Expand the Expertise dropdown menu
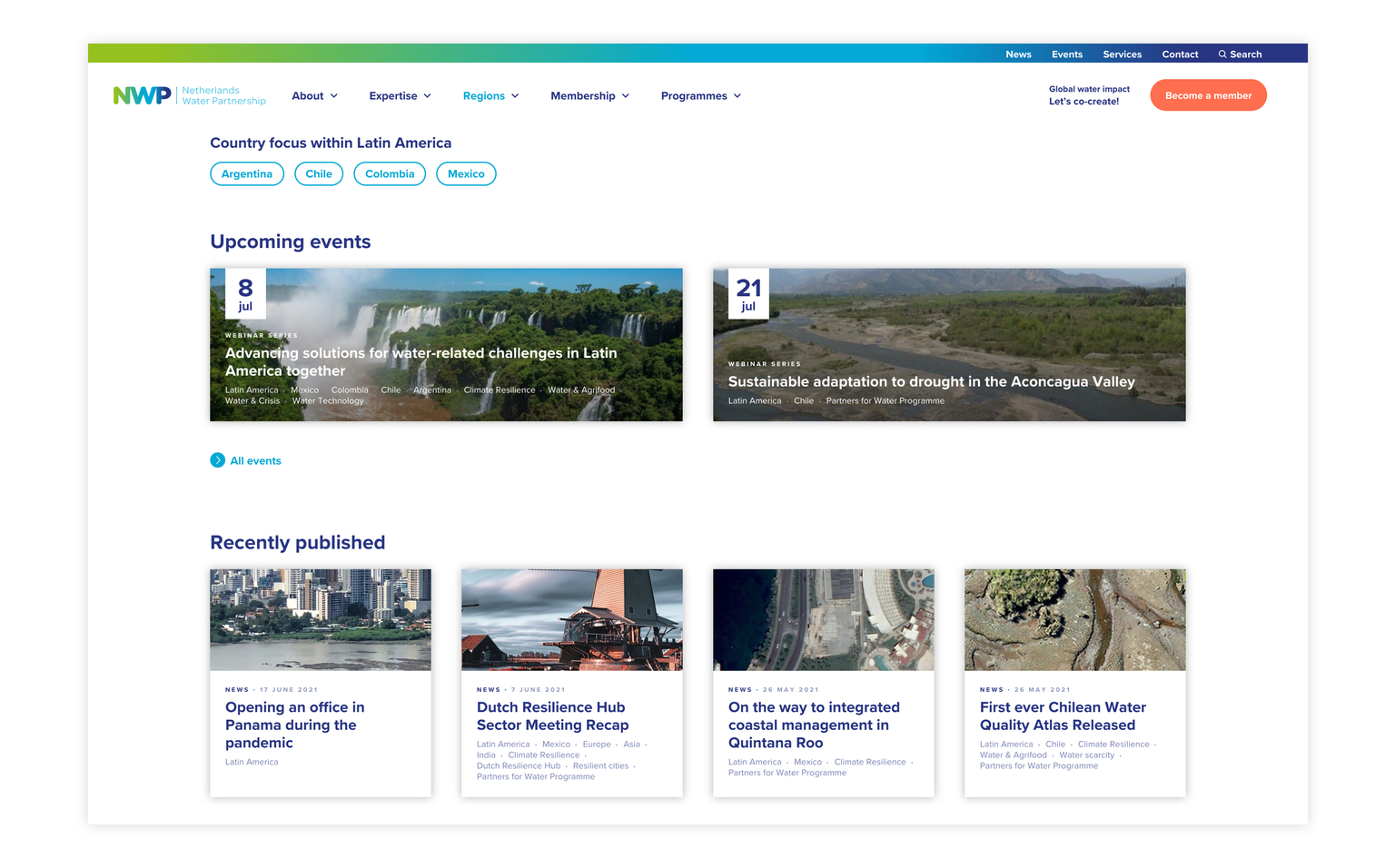This screenshot has height=868, width=1395. click(400, 95)
